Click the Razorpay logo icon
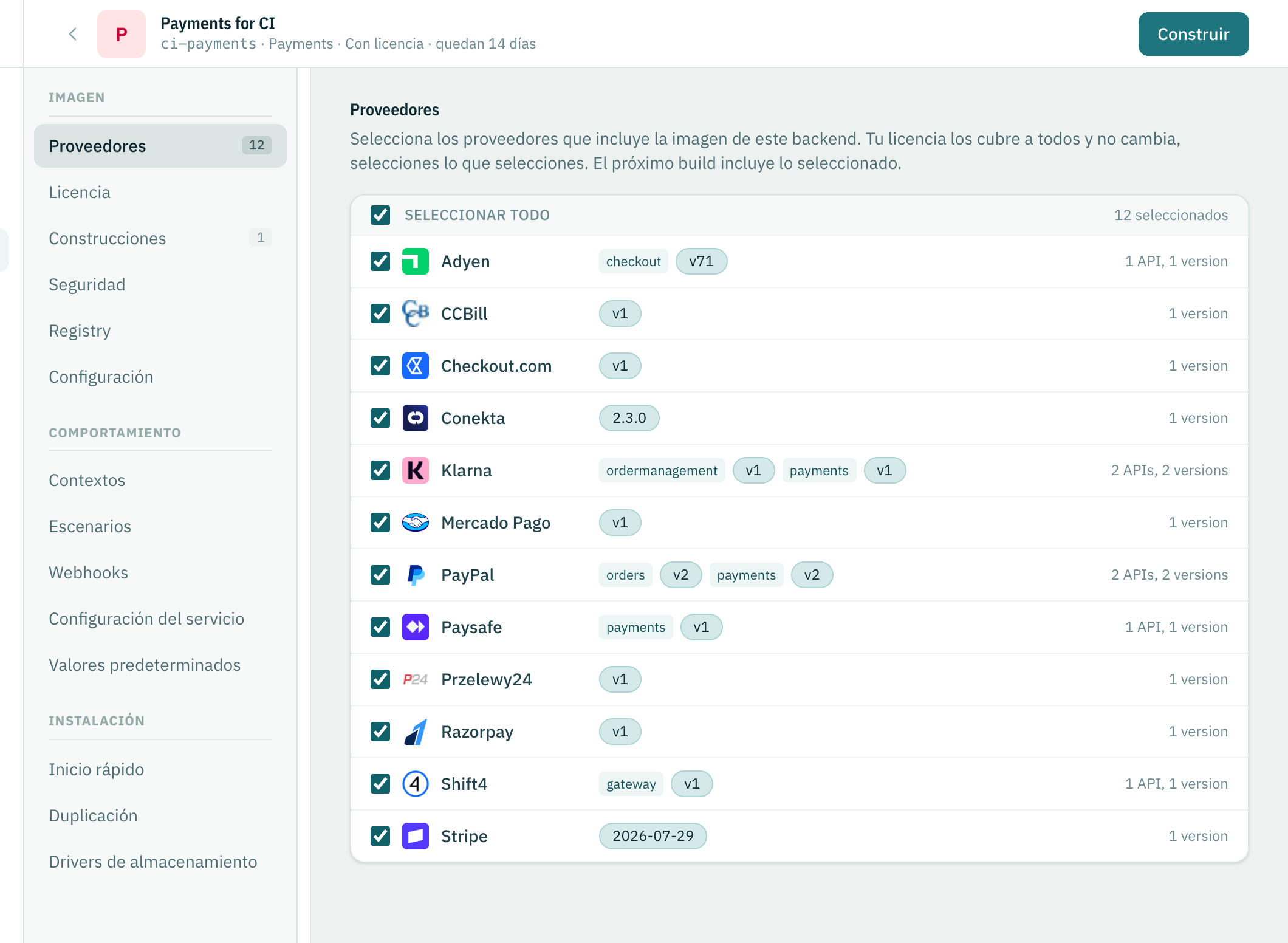The width and height of the screenshot is (1288, 943). click(x=416, y=732)
